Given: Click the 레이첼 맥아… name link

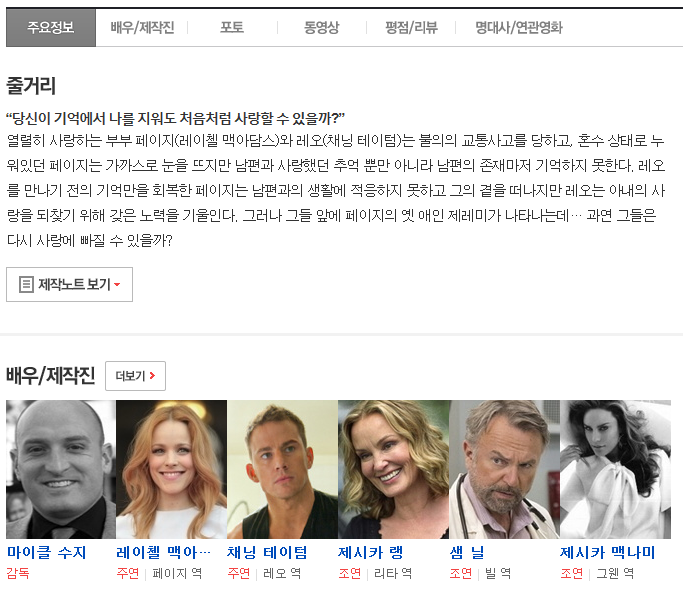Looking at the screenshot, I should click(x=164, y=552).
